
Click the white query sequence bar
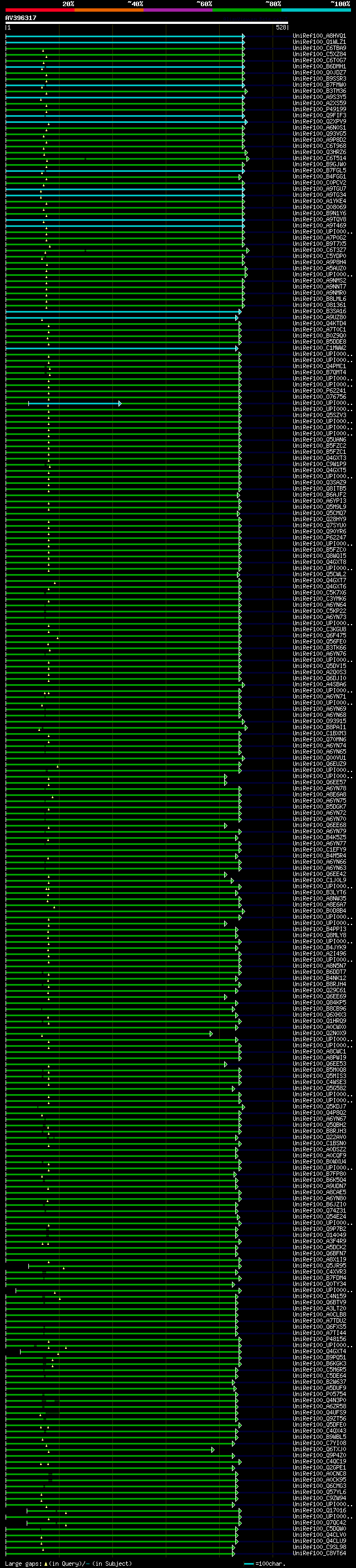pyautogui.click(x=147, y=23)
